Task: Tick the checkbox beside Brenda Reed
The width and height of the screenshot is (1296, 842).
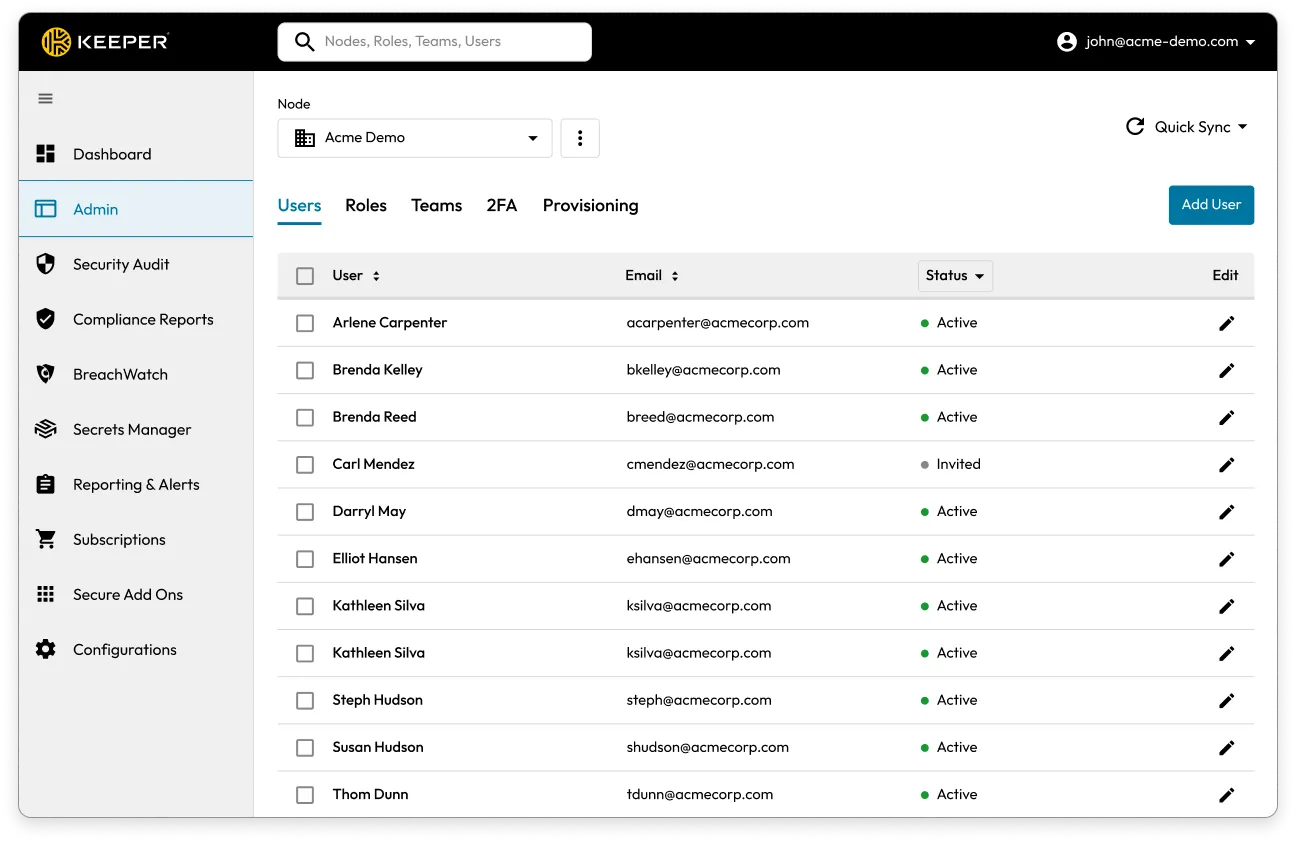Action: (305, 417)
